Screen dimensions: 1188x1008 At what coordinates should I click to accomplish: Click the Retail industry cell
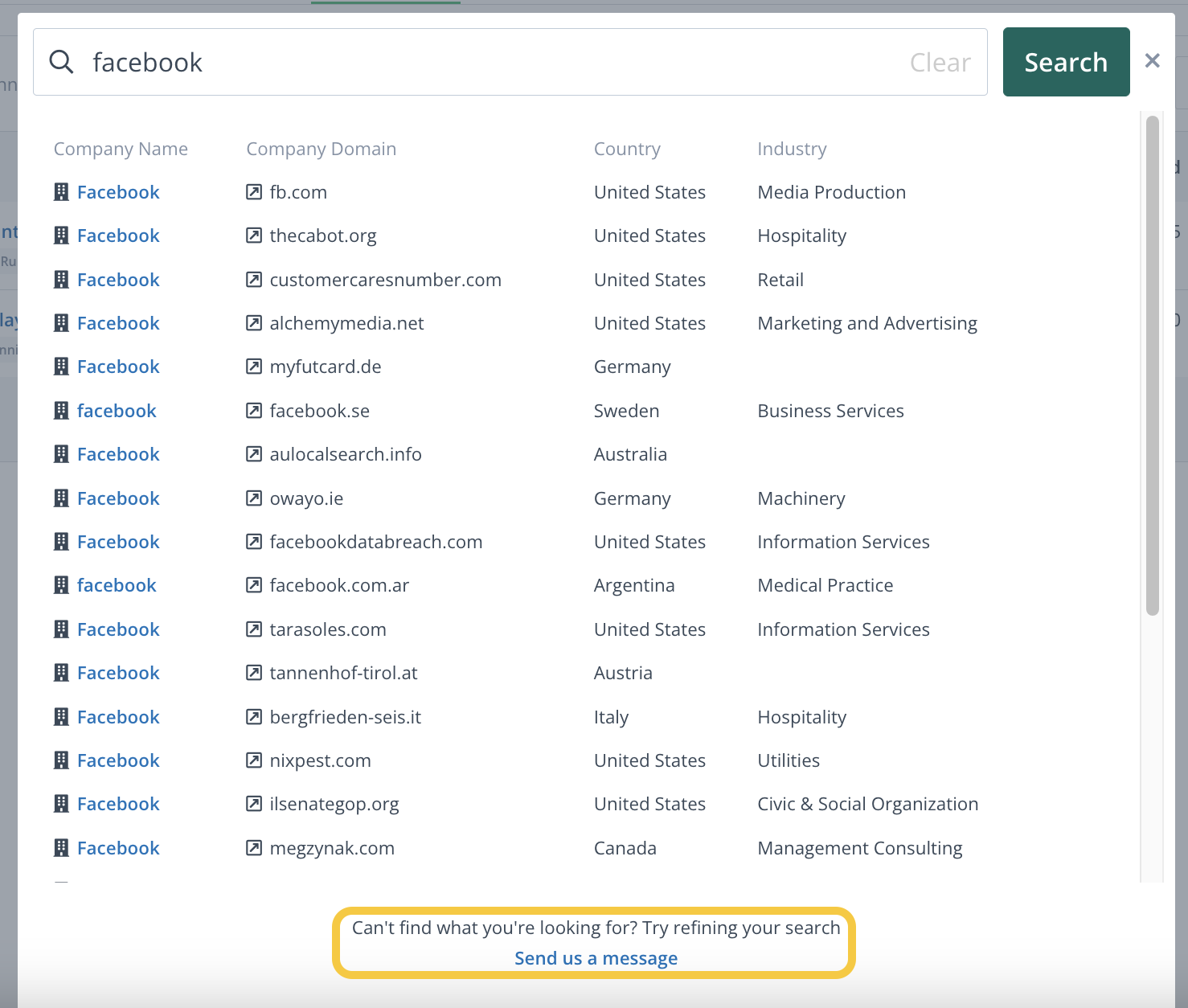tap(780, 280)
